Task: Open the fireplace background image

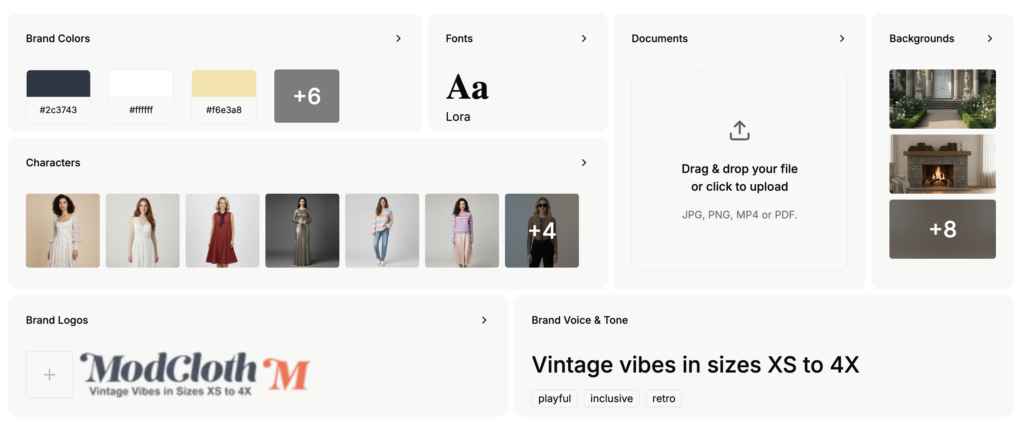Action: (x=942, y=164)
